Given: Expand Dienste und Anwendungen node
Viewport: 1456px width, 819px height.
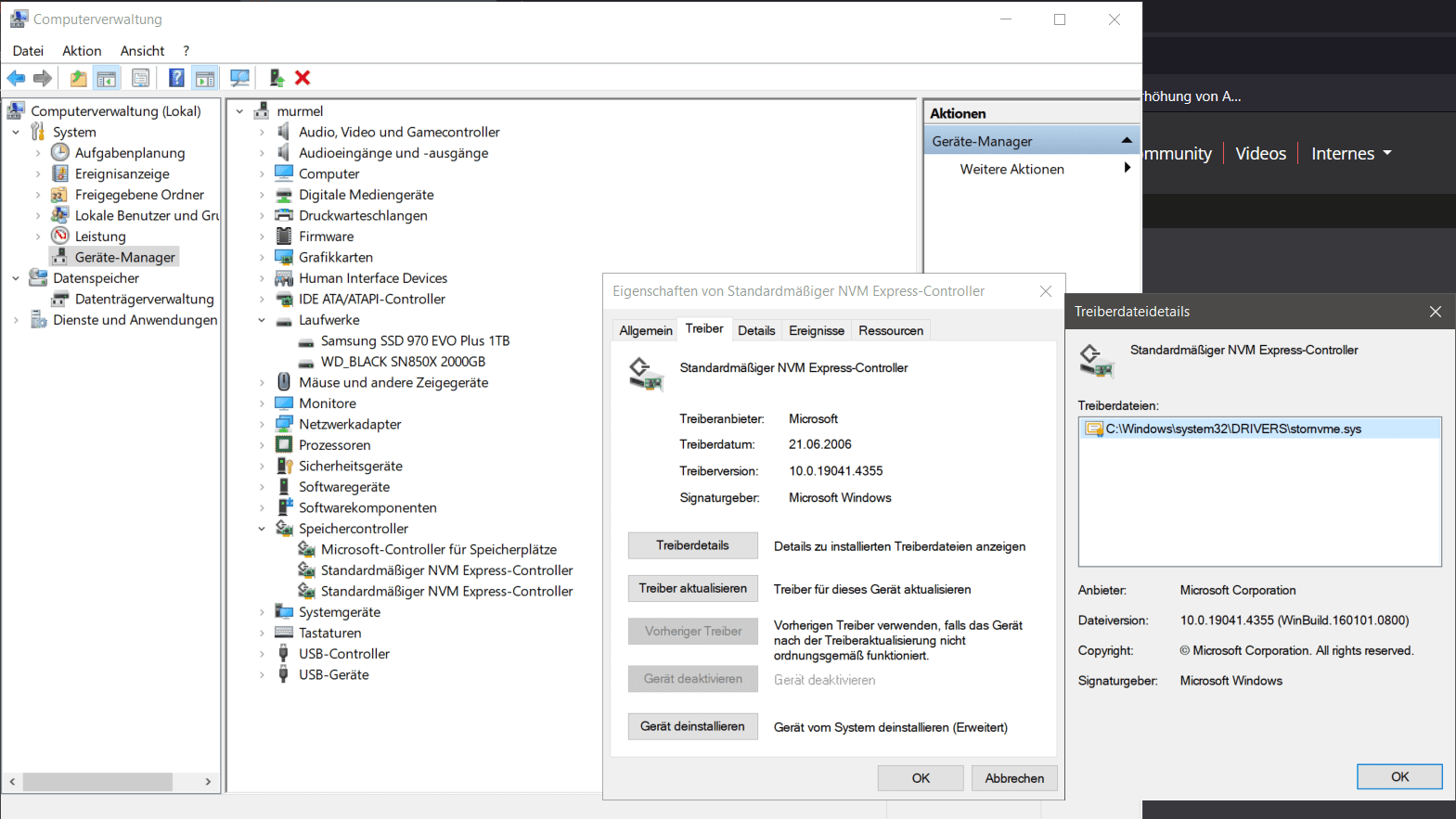Looking at the screenshot, I should (x=16, y=320).
